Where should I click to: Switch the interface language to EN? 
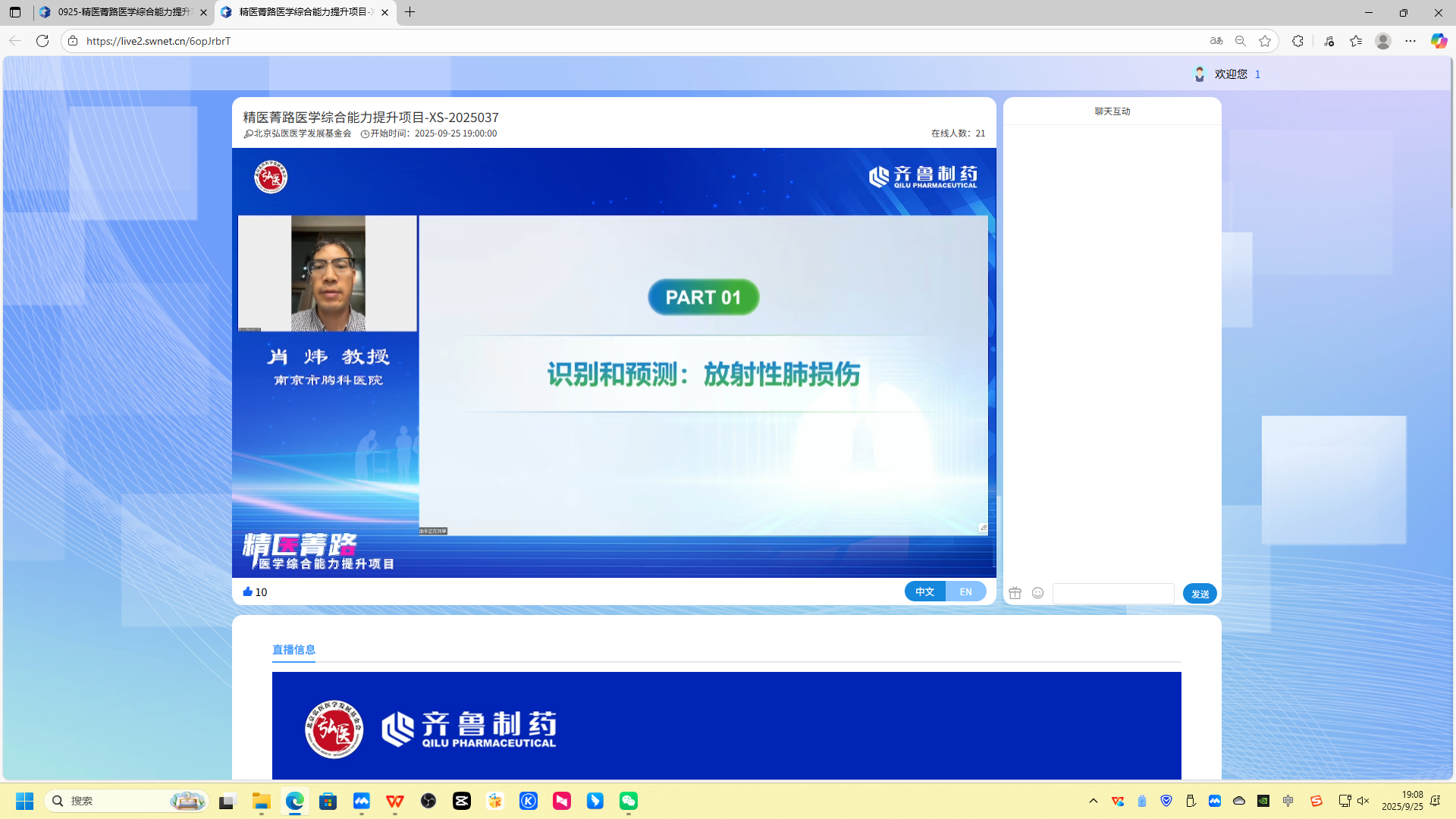[966, 591]
